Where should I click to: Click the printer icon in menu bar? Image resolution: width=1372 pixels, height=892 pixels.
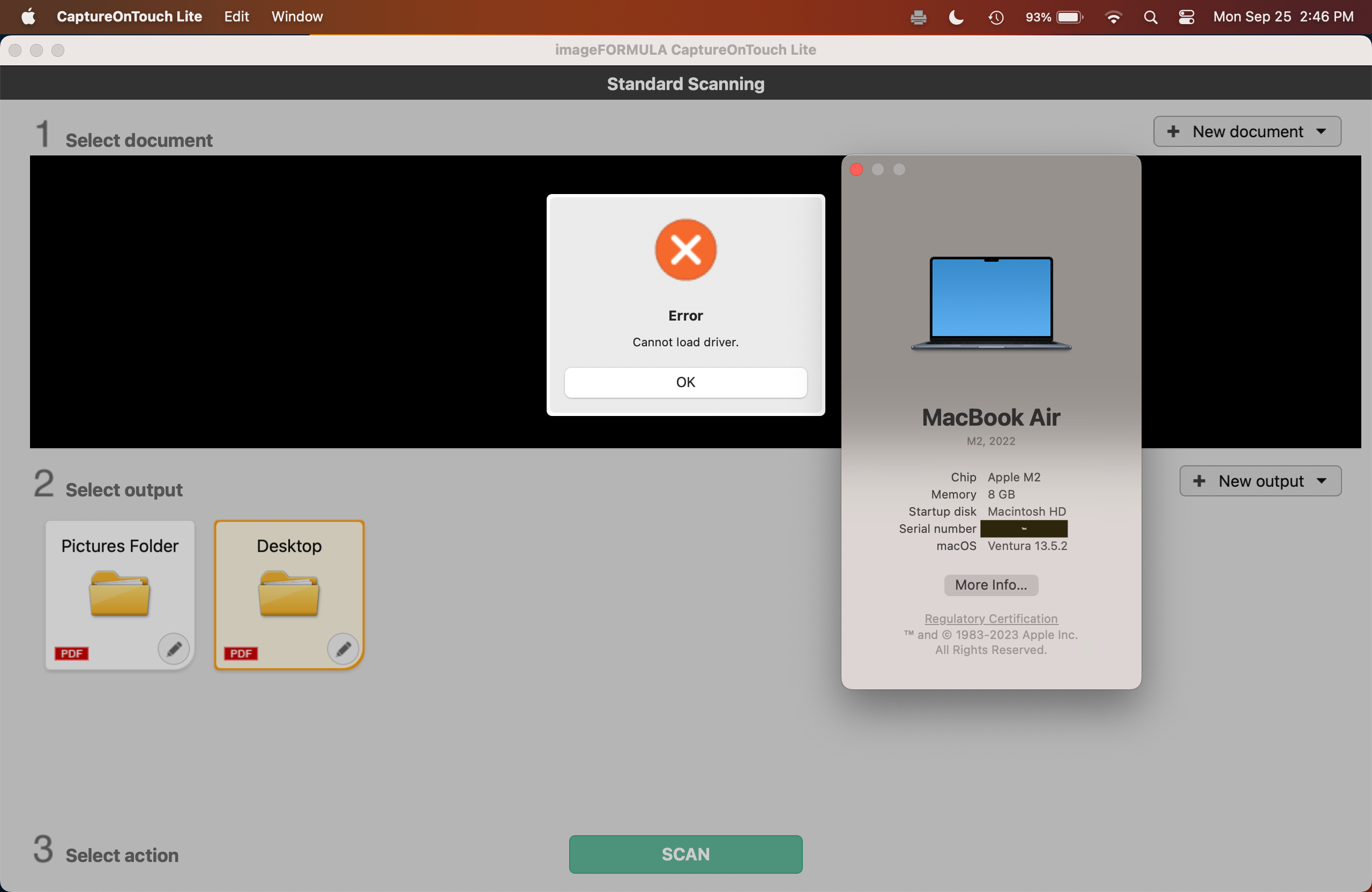tap(918, 17)
